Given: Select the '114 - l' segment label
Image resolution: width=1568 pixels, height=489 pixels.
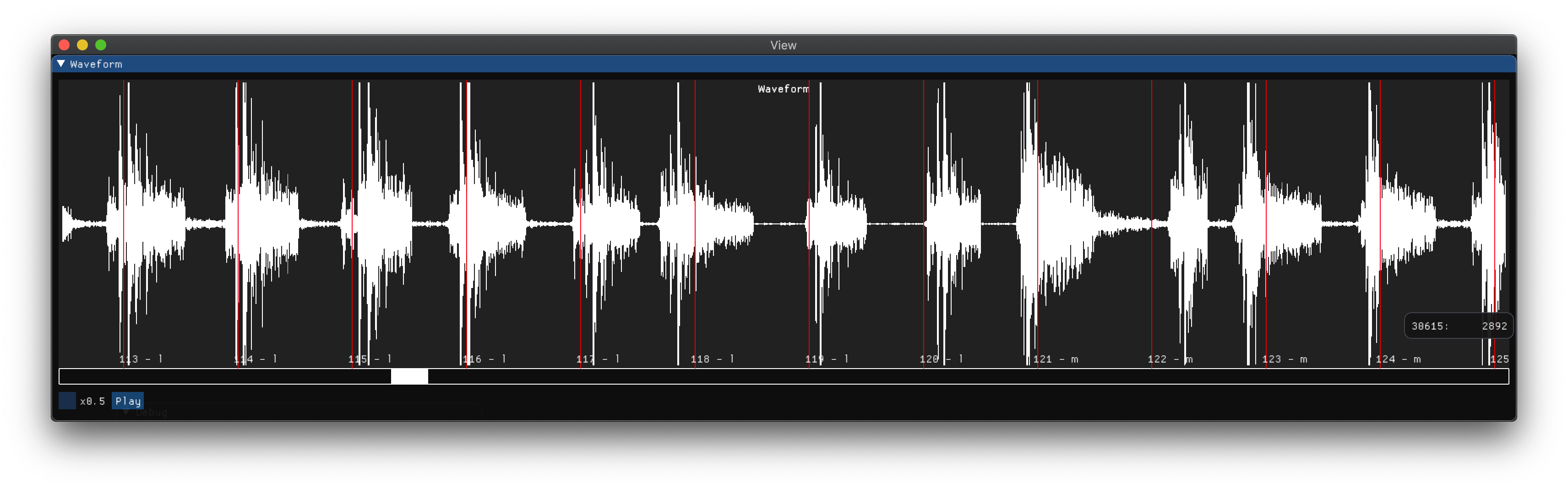Looking at the screenshot, I should coord(255,359).
